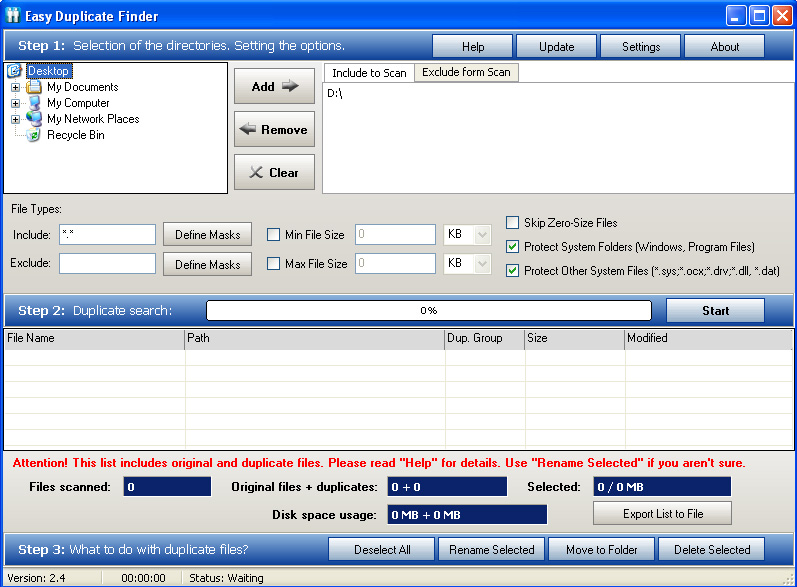
Task: Switch to the Include to Scan tab
Action: pos(369,73)
